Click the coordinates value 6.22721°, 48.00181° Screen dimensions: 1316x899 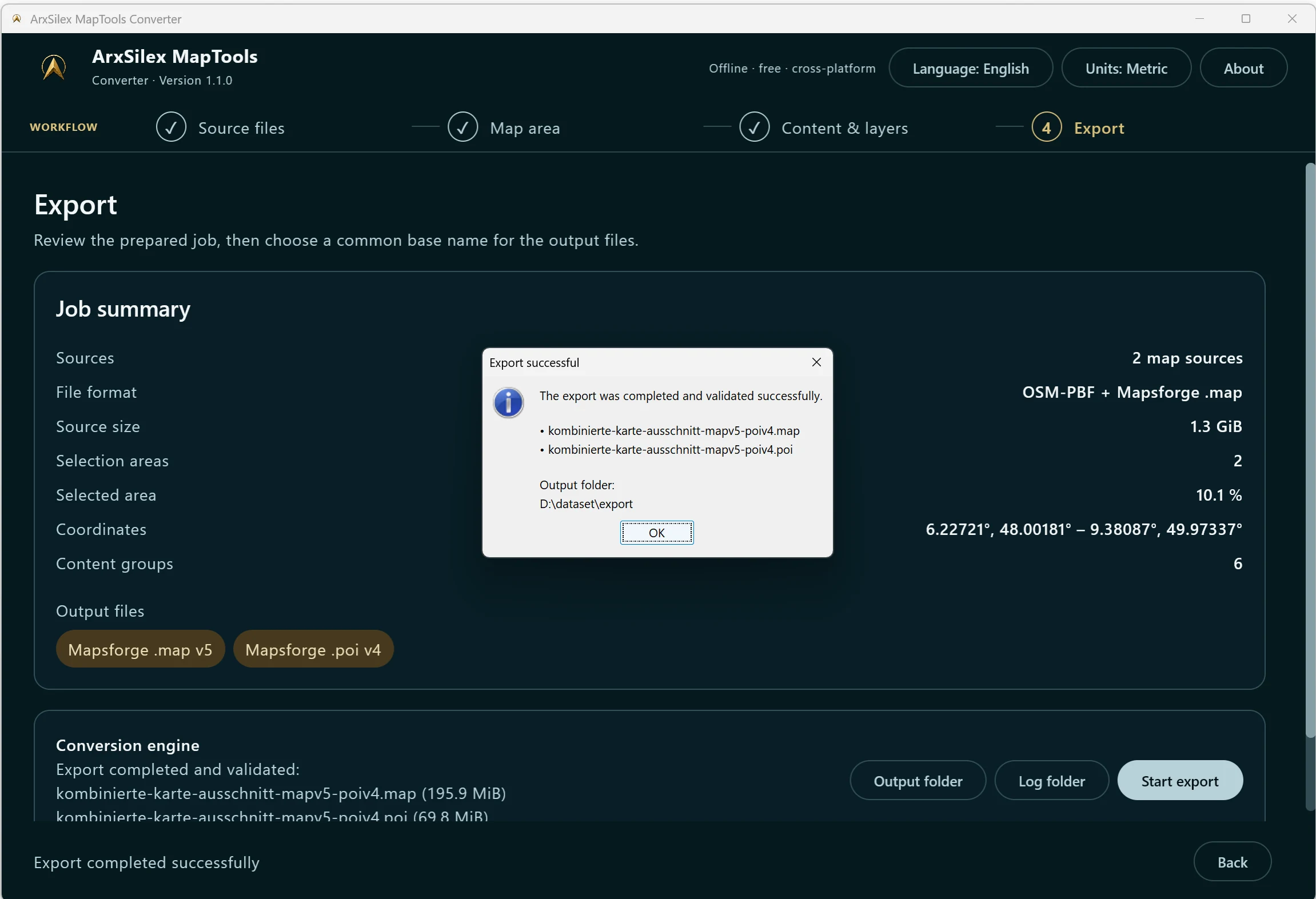point(1084,529)
